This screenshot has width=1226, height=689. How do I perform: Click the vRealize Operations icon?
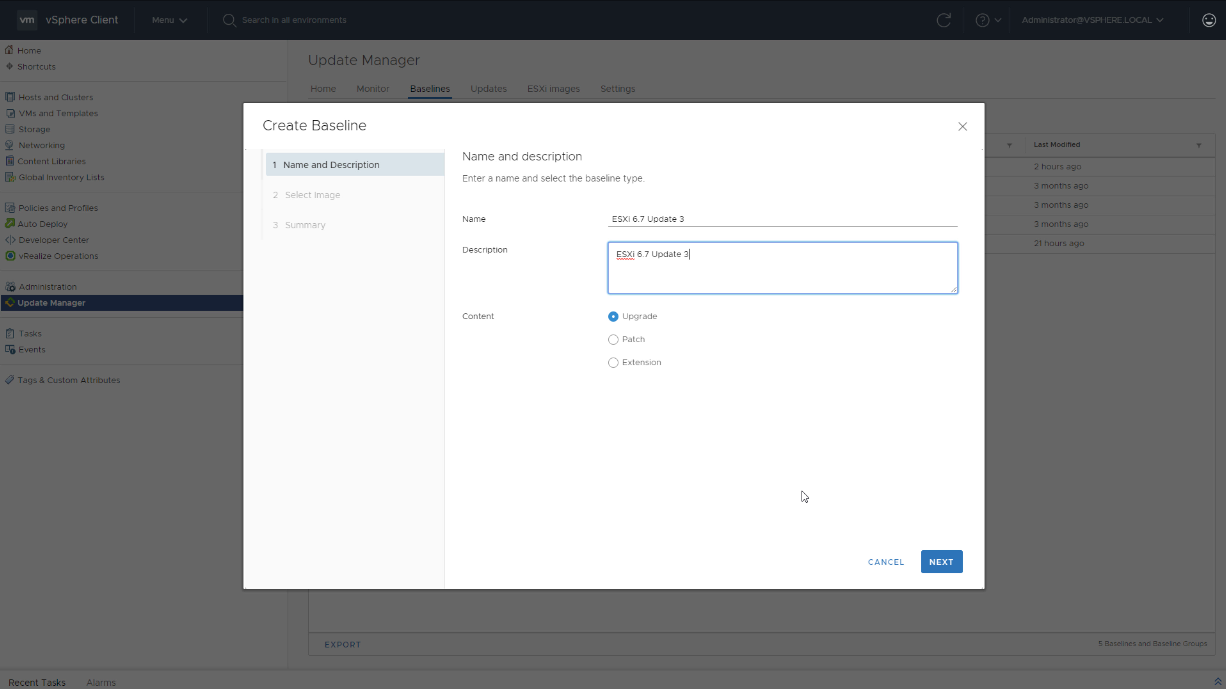pos(10,256)
